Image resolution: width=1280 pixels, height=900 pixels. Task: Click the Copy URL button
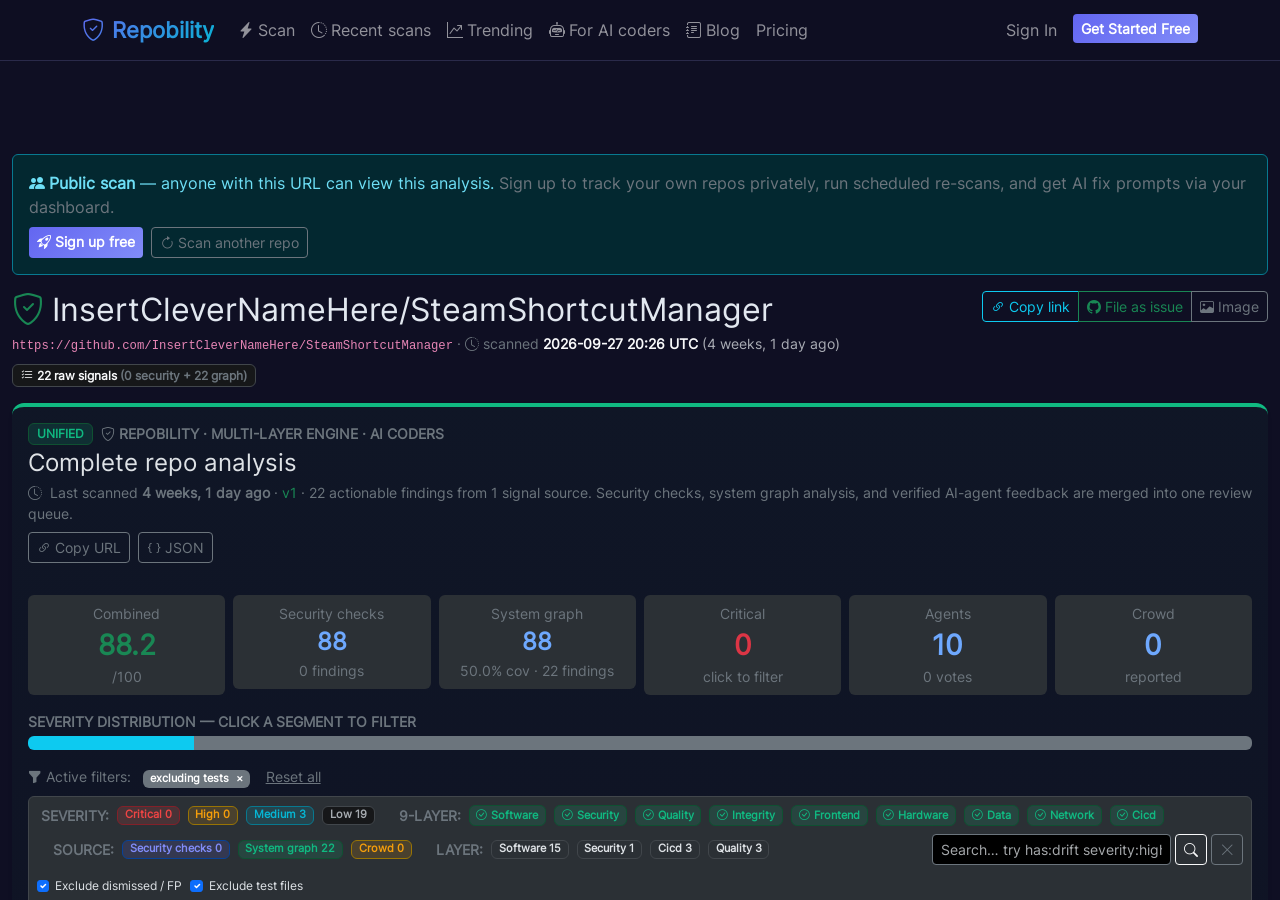(x=79, y=548)
